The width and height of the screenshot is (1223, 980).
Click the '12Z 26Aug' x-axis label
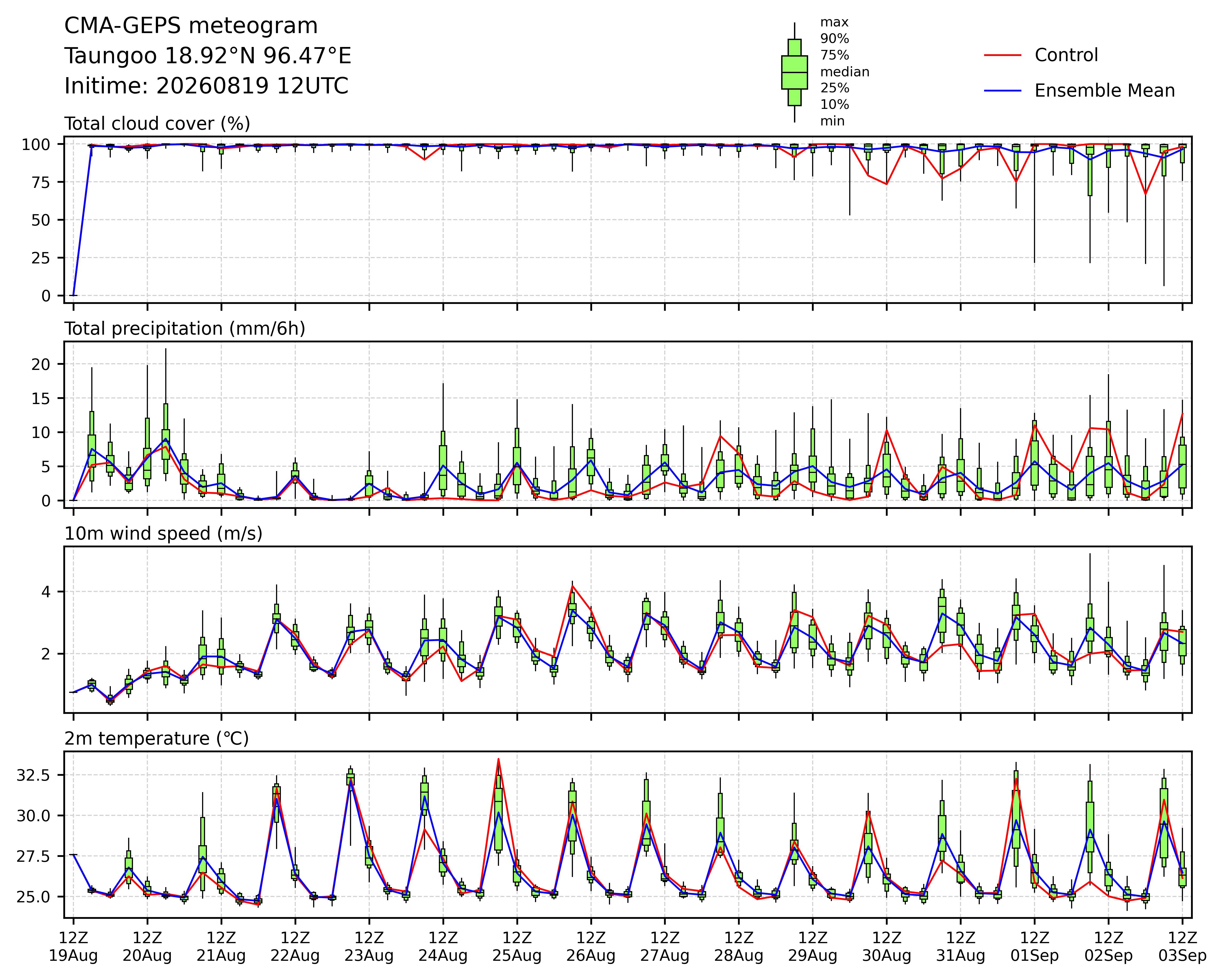click(x=591, y=947)
